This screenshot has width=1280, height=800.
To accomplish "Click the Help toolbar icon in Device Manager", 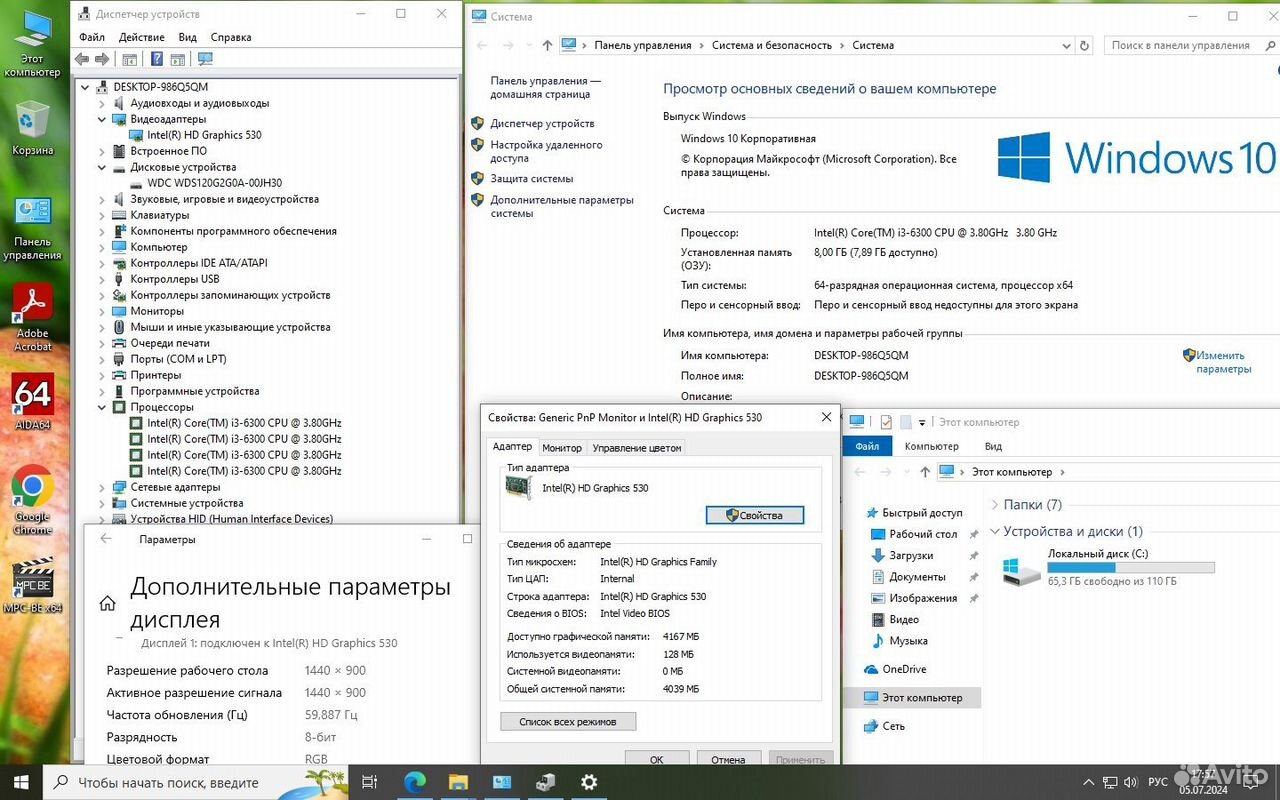I will point(156,60).
